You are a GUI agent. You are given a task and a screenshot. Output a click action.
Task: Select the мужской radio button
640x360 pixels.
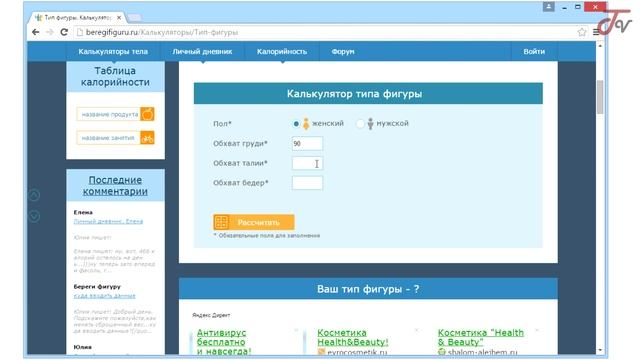360,123
